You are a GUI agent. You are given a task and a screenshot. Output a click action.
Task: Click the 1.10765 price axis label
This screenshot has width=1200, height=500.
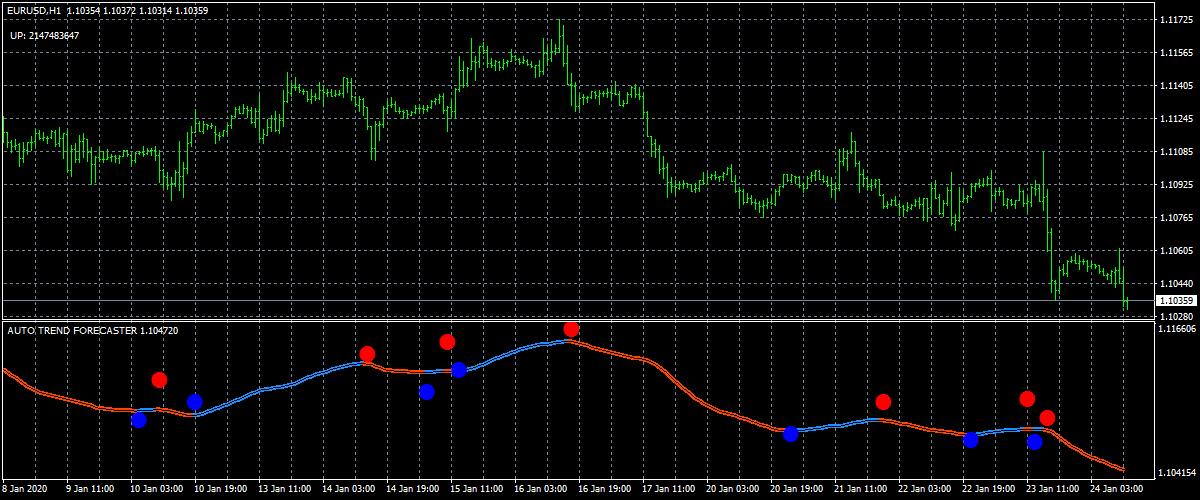pos(1175,218)
